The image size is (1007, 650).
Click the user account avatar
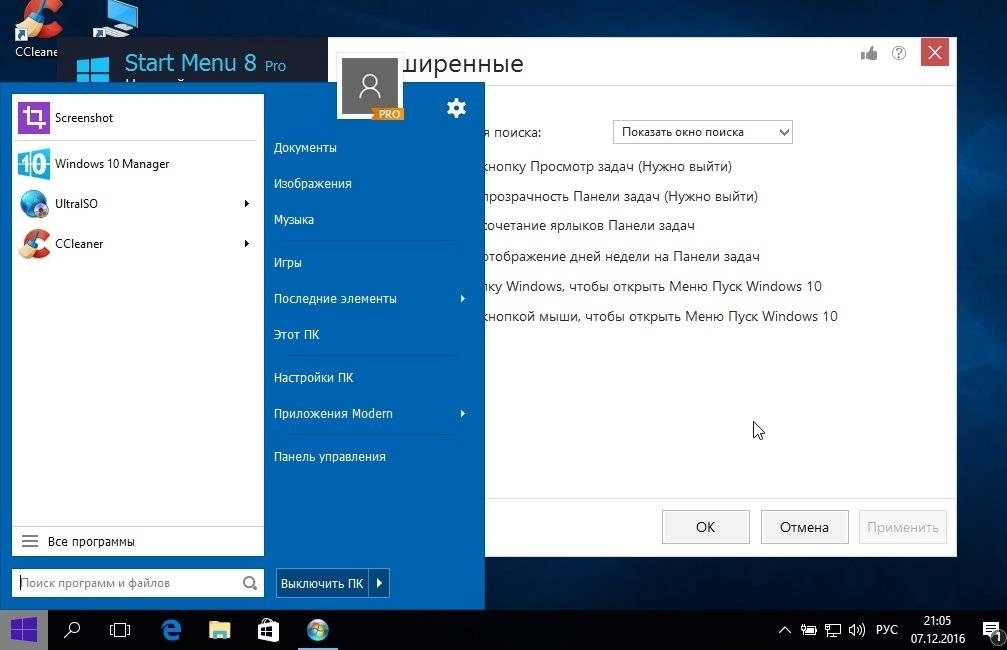[x=370, y=87]
